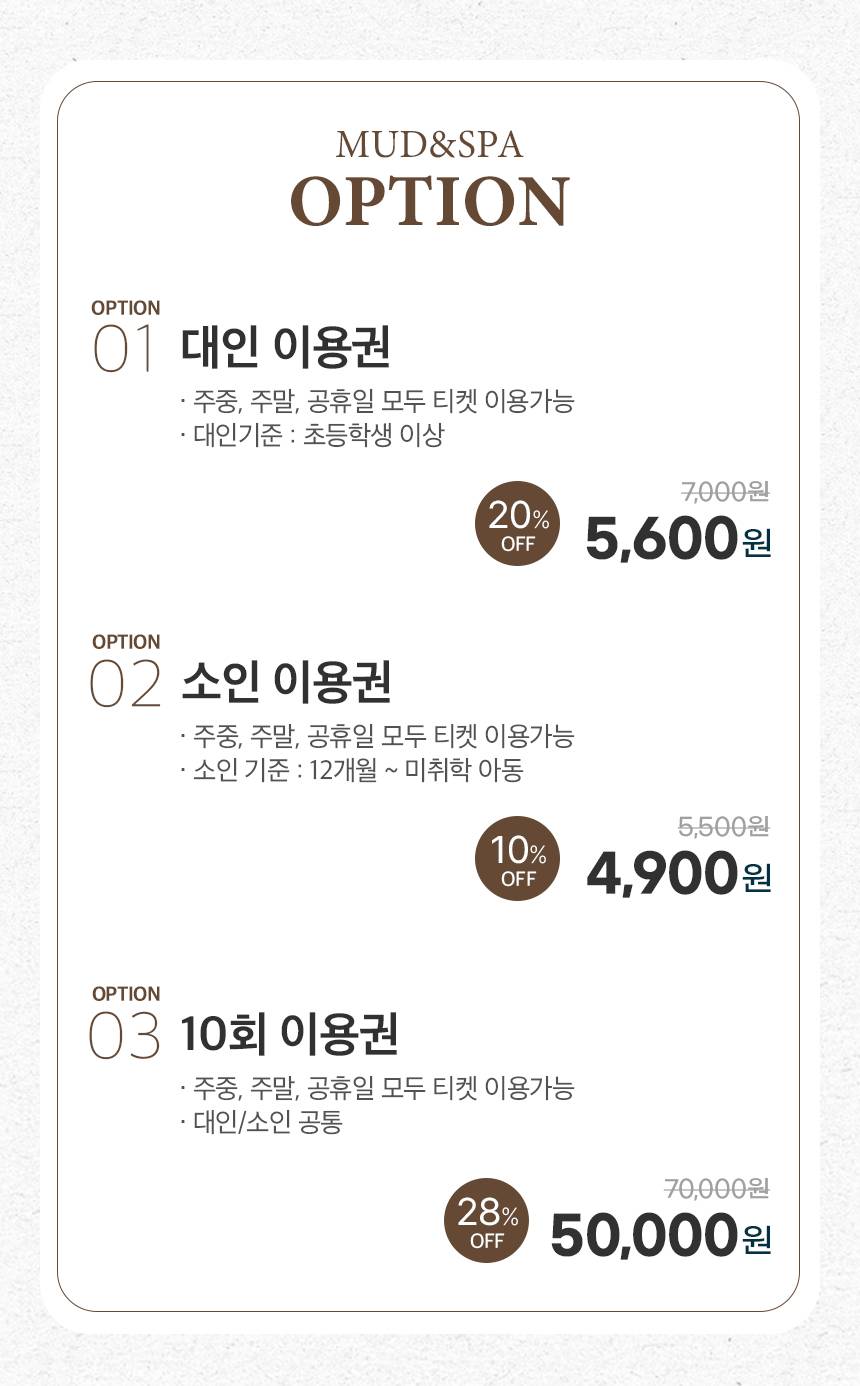Click the struck-through 5,500원 original price
This screenshot has height=1386, width=860.
tap(724, 826)
